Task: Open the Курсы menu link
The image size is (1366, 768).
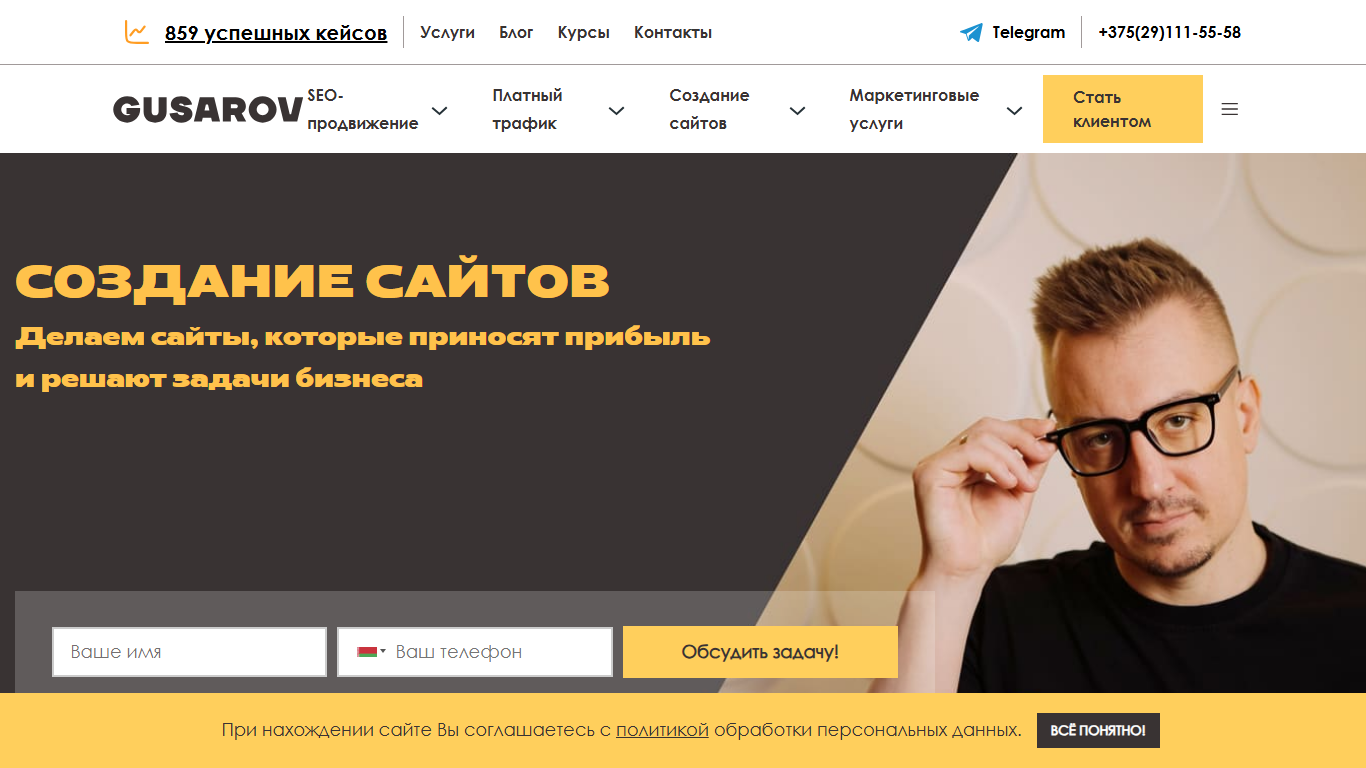Action: point(584,32)
